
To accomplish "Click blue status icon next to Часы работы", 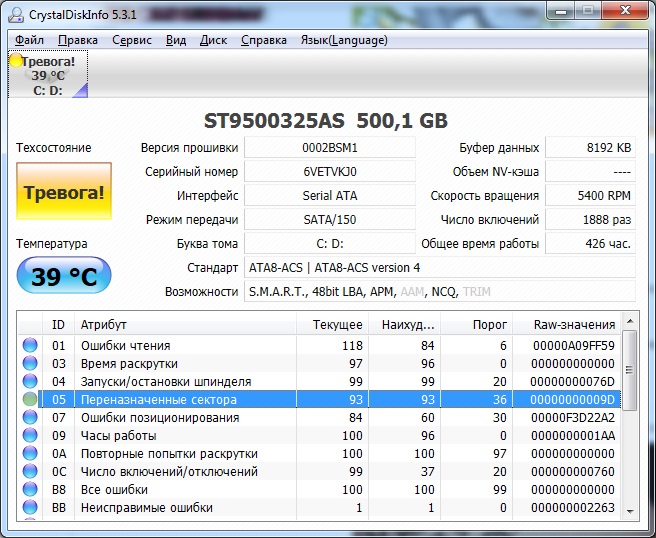I will tap(30, 436).
